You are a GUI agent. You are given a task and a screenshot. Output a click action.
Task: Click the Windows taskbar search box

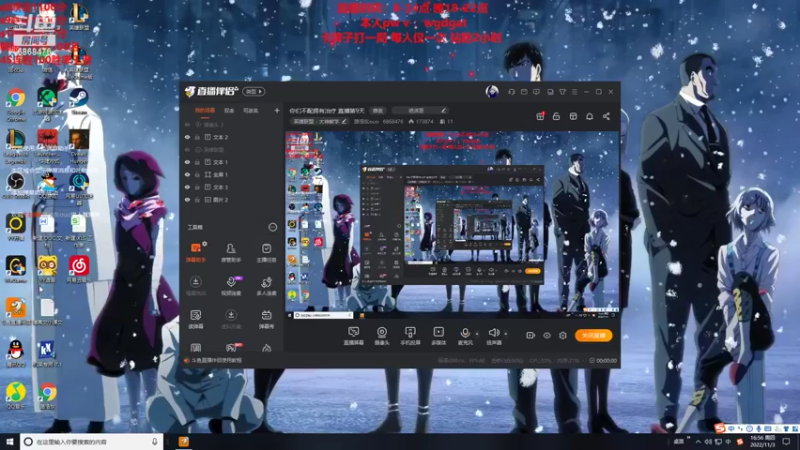(x=91, y=441)
